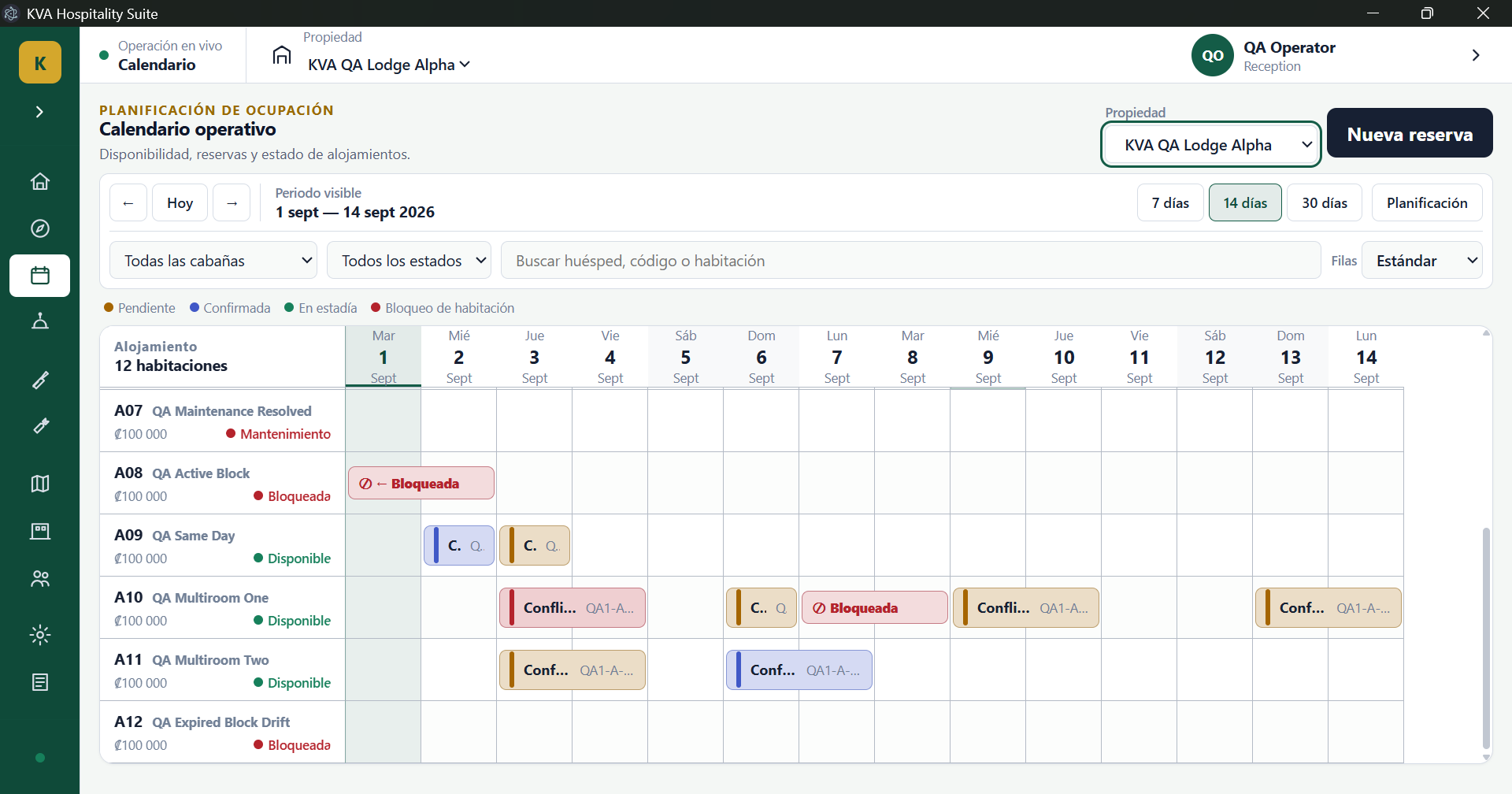Open the Todos los estados dropdown

(x=409, y=260)
